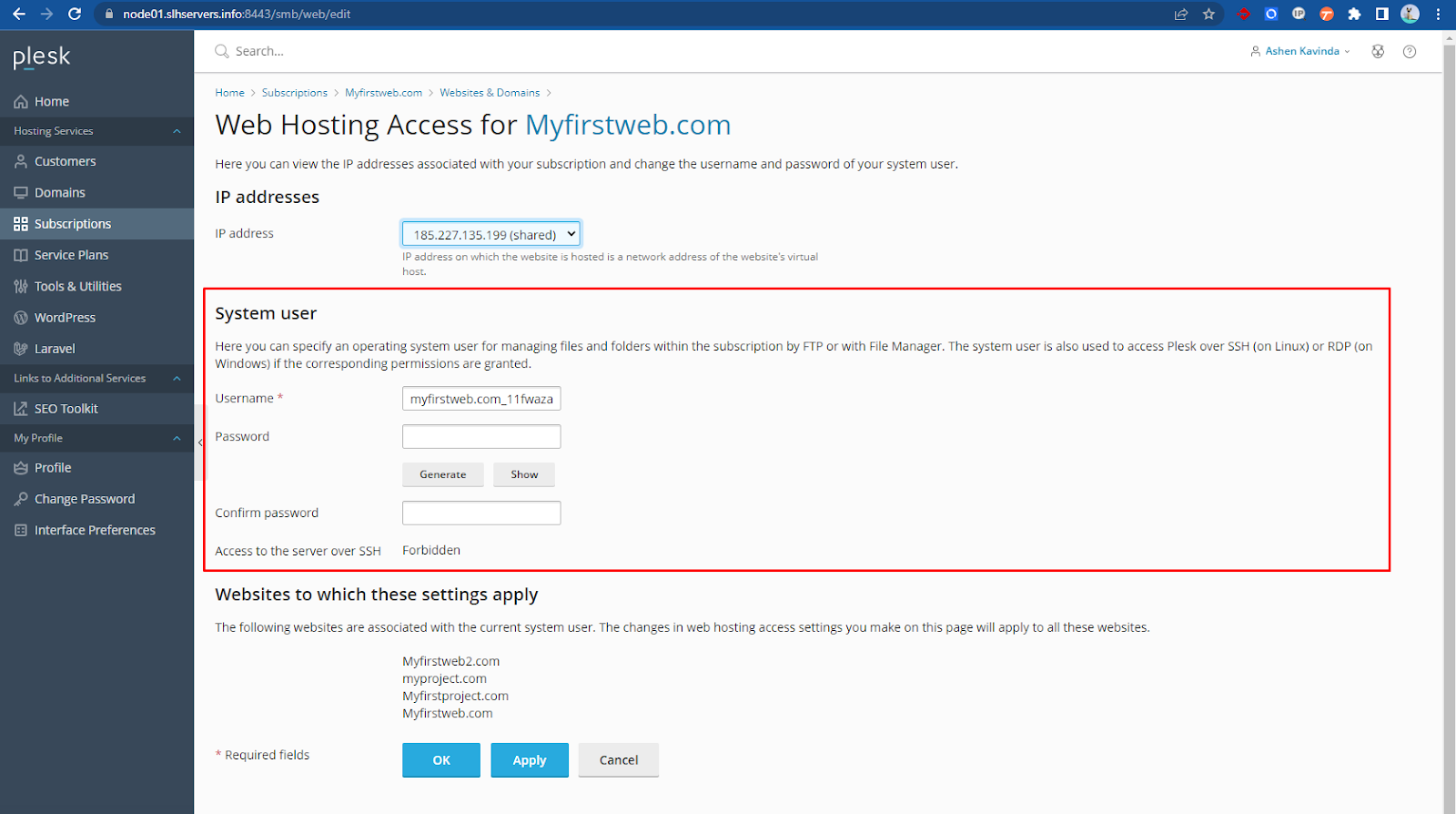Click into the Confirm password field
The height and width of the screenshot is (814, 1456).
481,513
